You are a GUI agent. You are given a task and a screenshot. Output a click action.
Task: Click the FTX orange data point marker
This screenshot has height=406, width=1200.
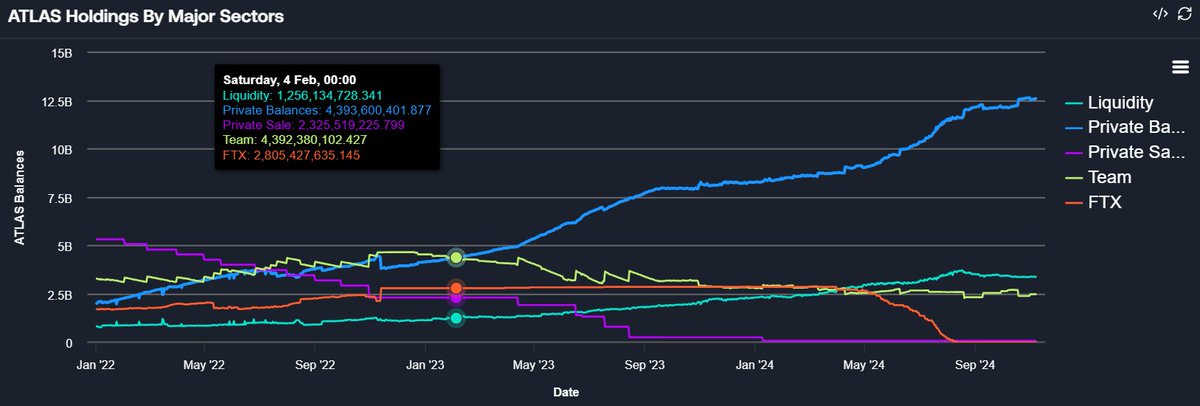(x=456, y=289)
